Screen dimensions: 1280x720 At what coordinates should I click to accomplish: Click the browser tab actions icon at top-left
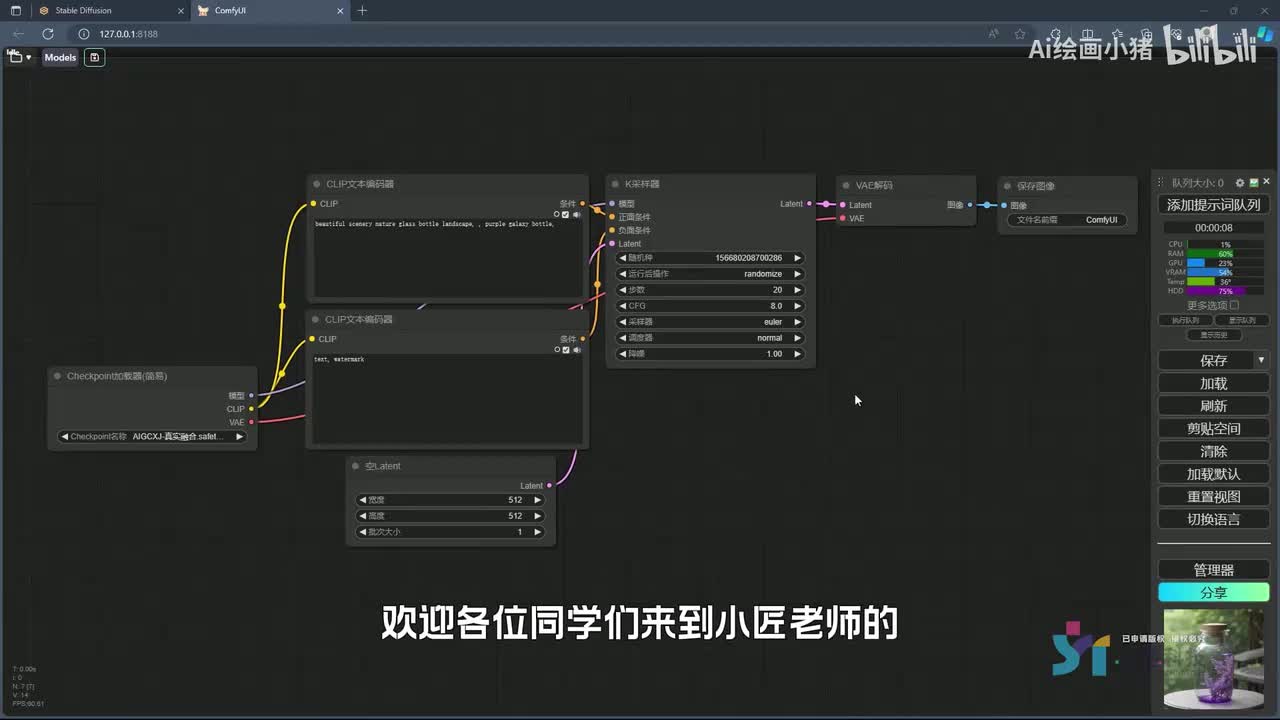point(15,10)
